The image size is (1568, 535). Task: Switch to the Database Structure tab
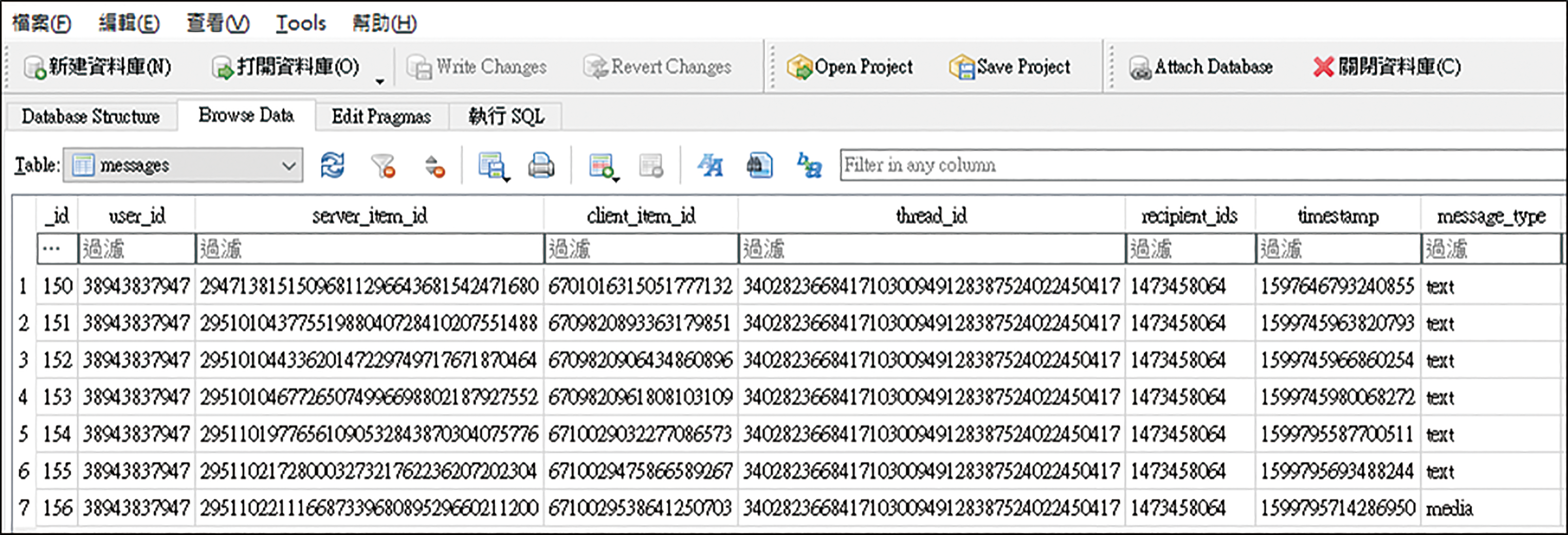90,116
